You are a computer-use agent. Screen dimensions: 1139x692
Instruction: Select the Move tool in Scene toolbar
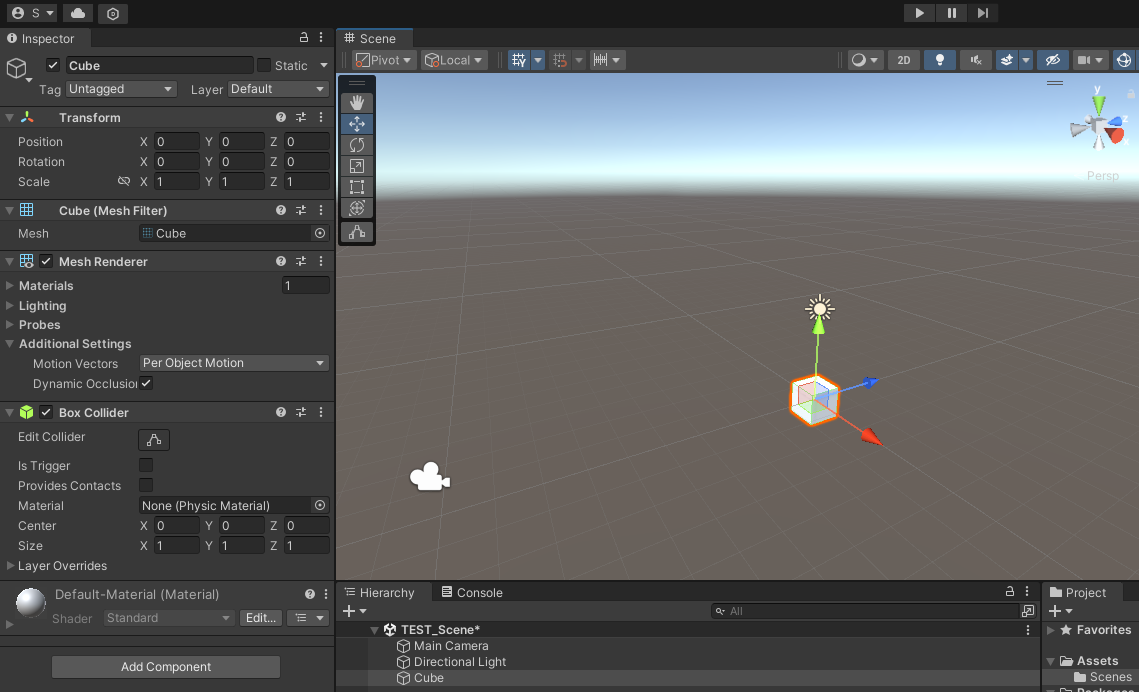click(x=357, y=123)
